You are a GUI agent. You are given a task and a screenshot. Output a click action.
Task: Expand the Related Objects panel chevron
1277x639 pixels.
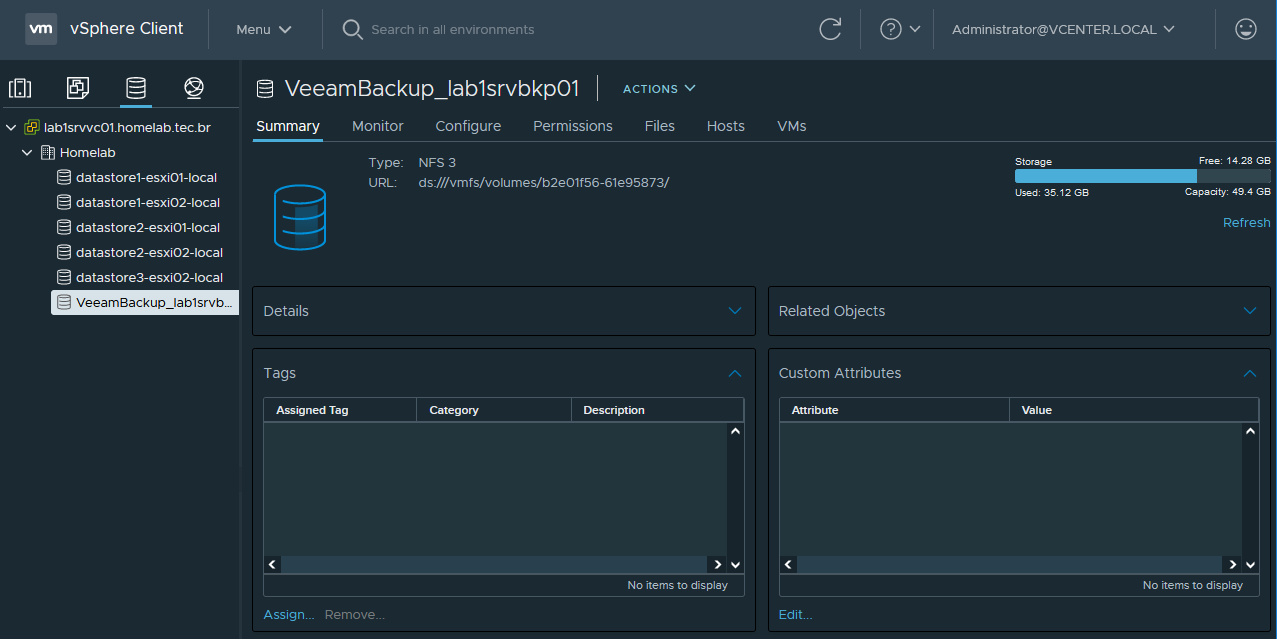pos(1249,311)
